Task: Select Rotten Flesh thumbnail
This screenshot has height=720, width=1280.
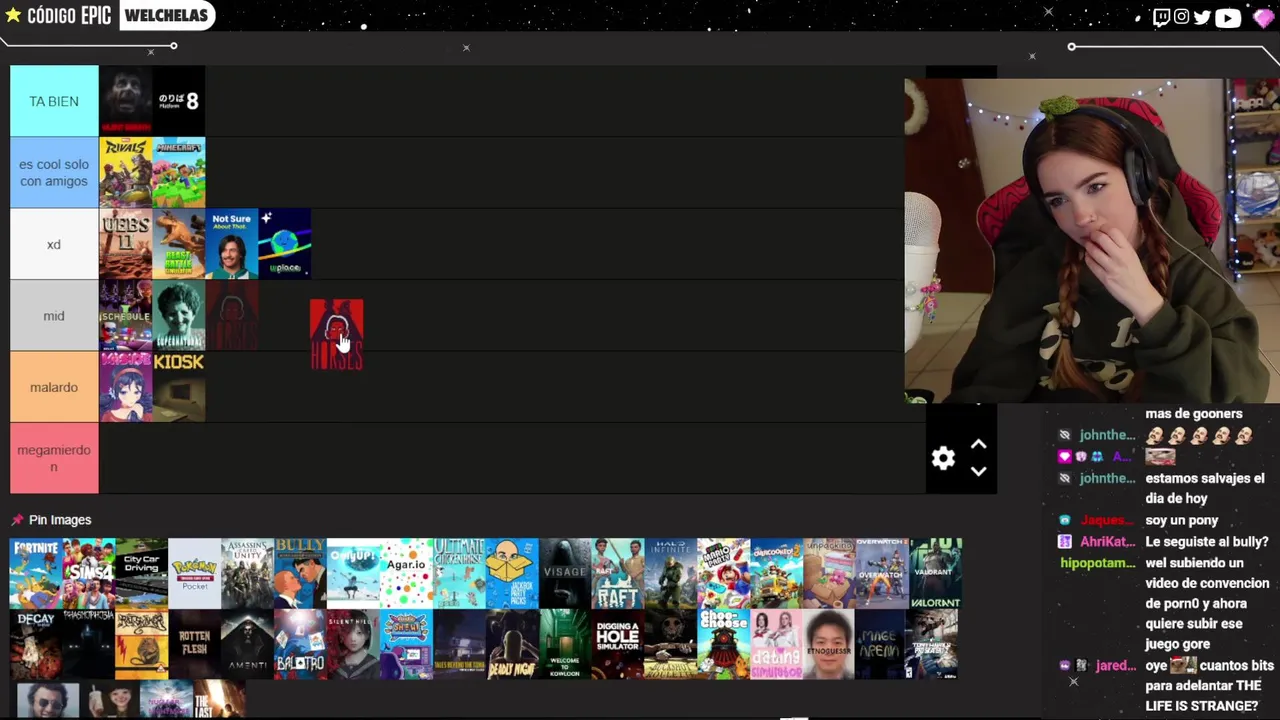Action: [195, 644]
